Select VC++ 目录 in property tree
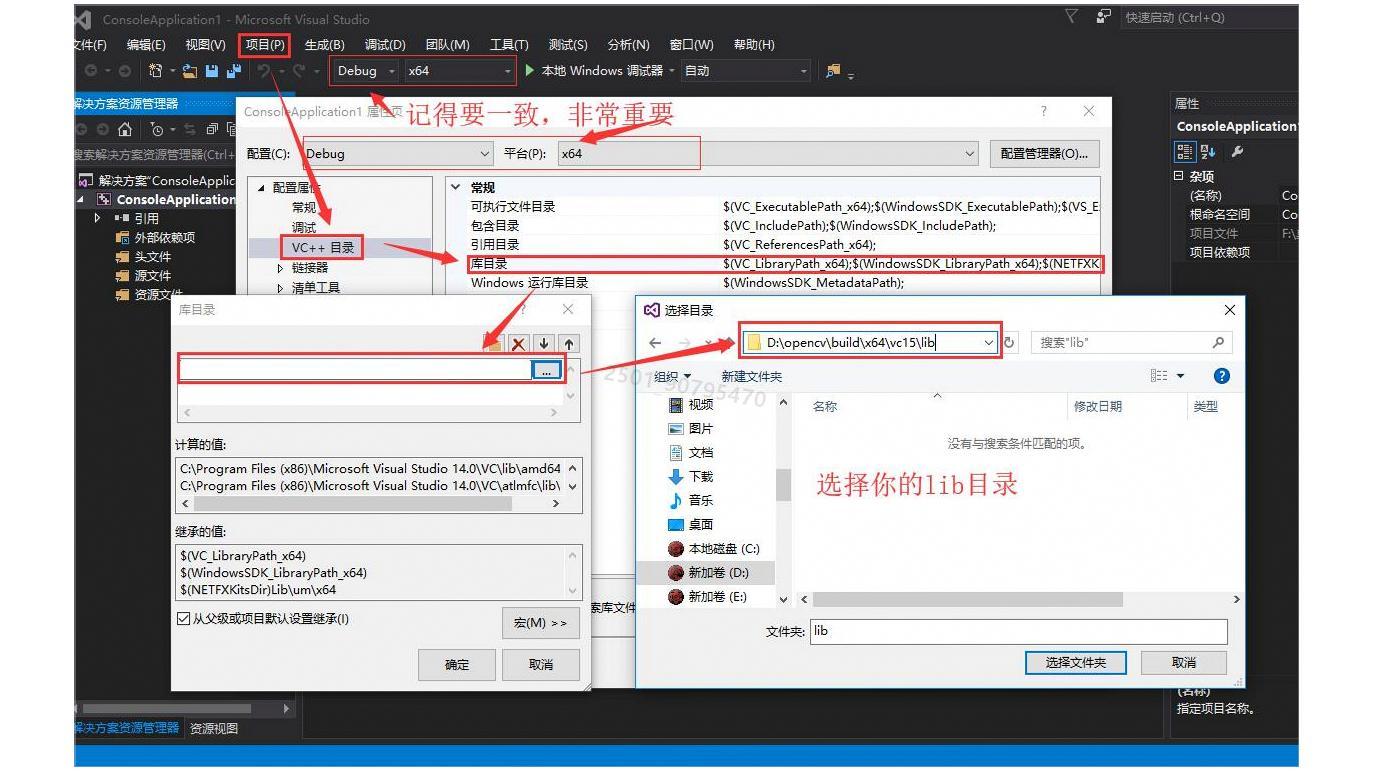Viewport: 1373px width, 771px height. click(322, 248)
